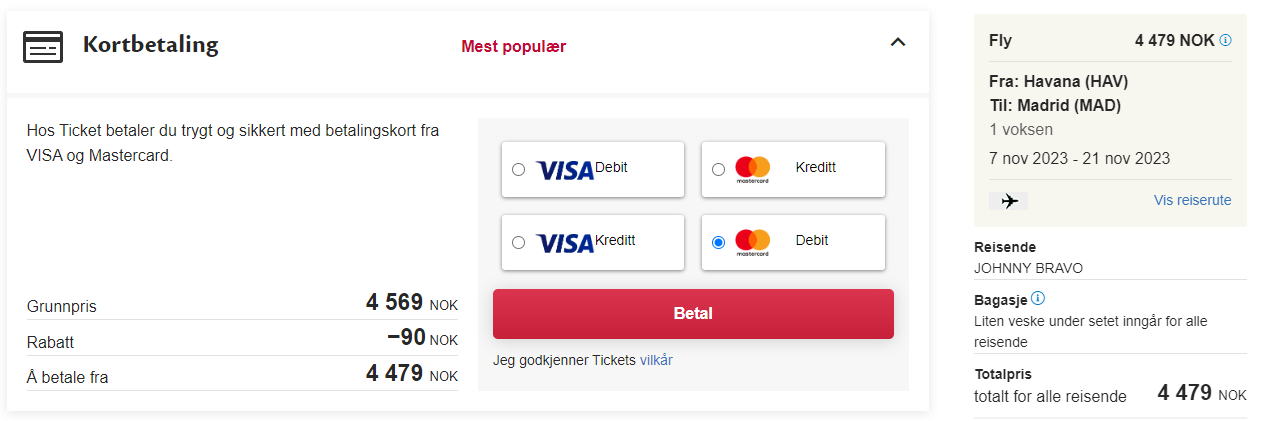Click the red Betal button
The image size is (1272, 421).
pyautogui.click(x=693, y=314)
